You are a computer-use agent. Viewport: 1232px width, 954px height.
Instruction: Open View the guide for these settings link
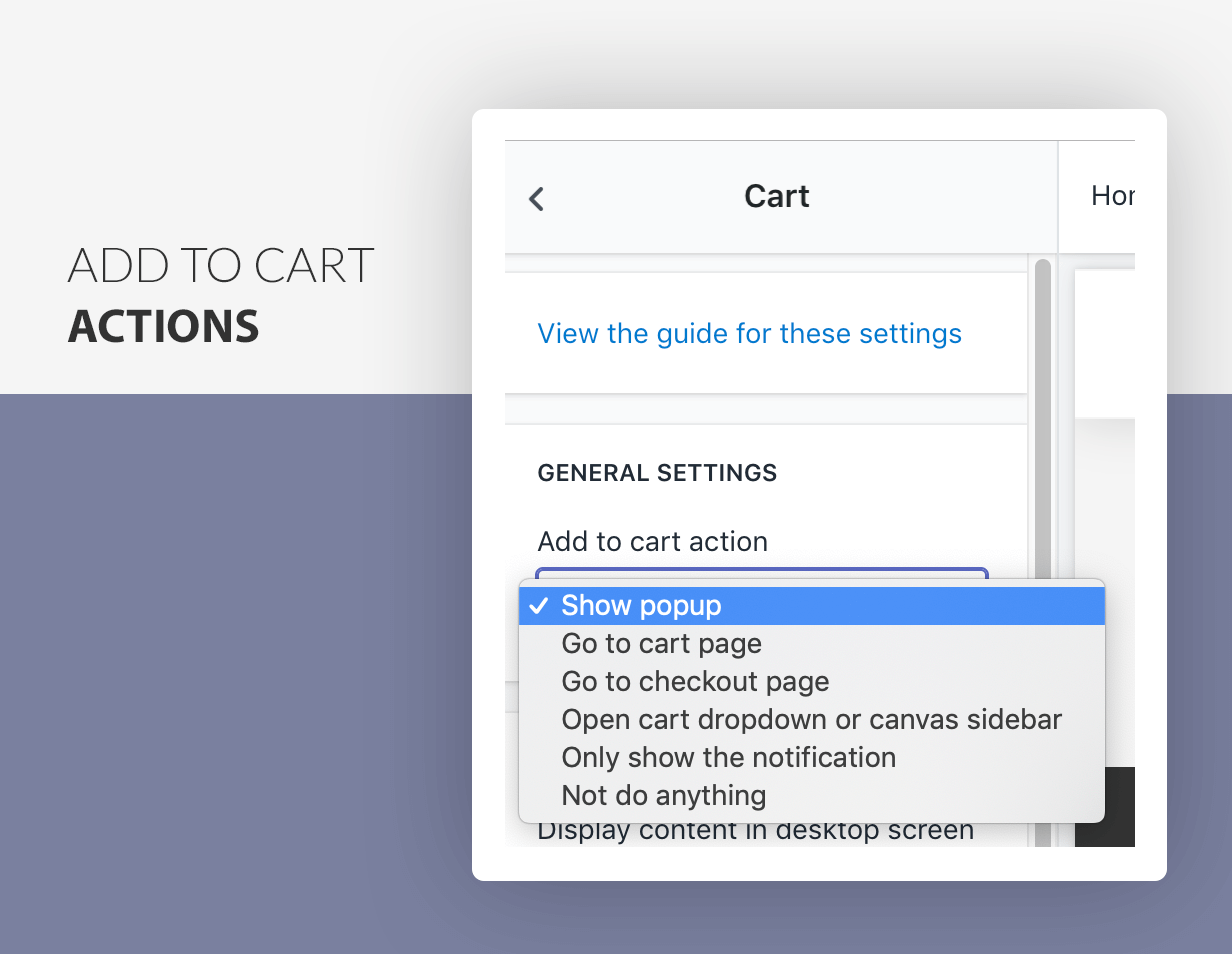tap(749, 334)
